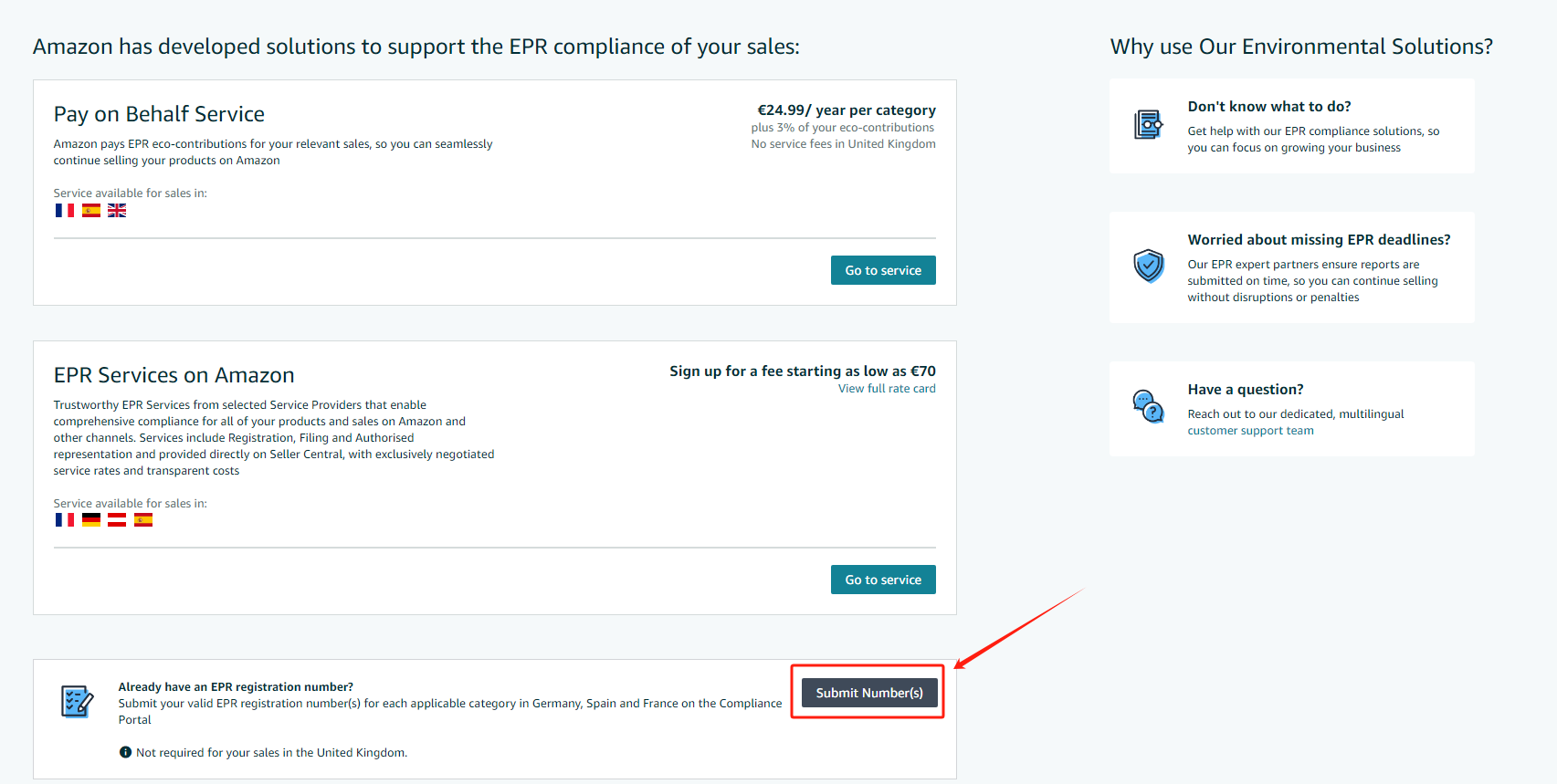Click the question chat bubble icon
The width and height of the screenshot is (1557, 784).
[x=1149, y=406]
